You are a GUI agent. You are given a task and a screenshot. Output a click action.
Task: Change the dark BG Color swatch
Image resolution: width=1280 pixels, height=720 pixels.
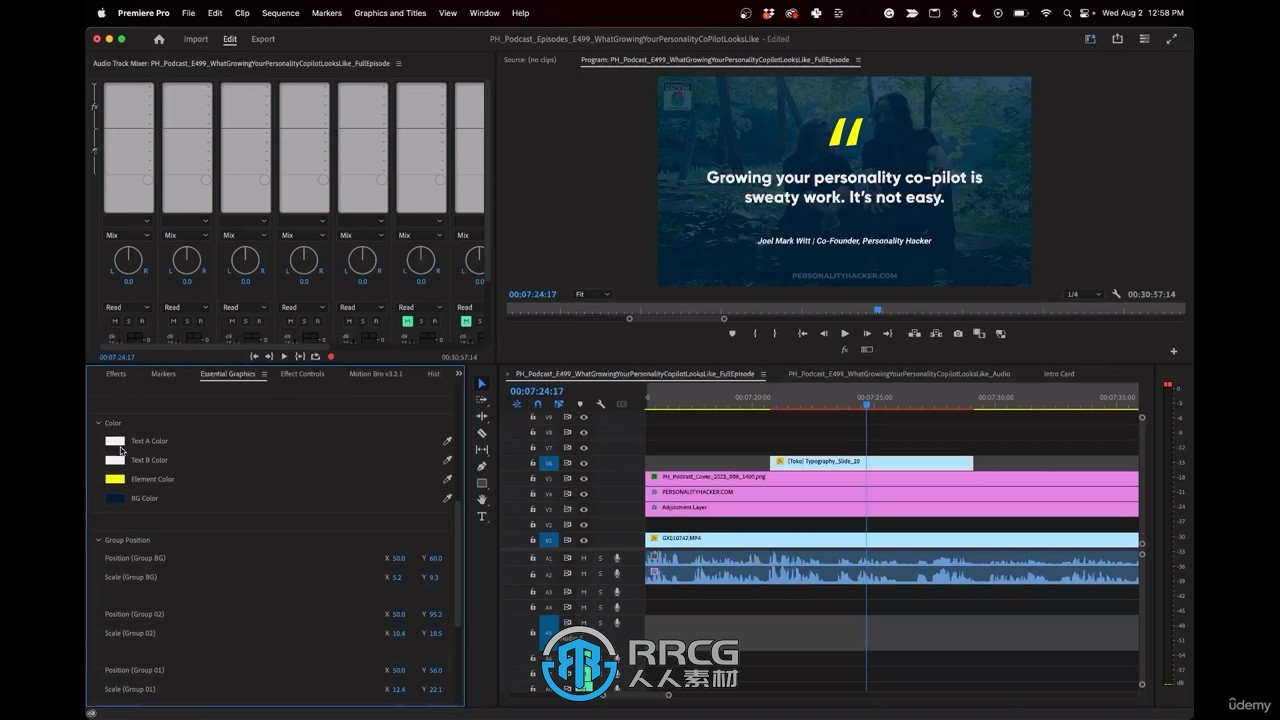point(115,498)
